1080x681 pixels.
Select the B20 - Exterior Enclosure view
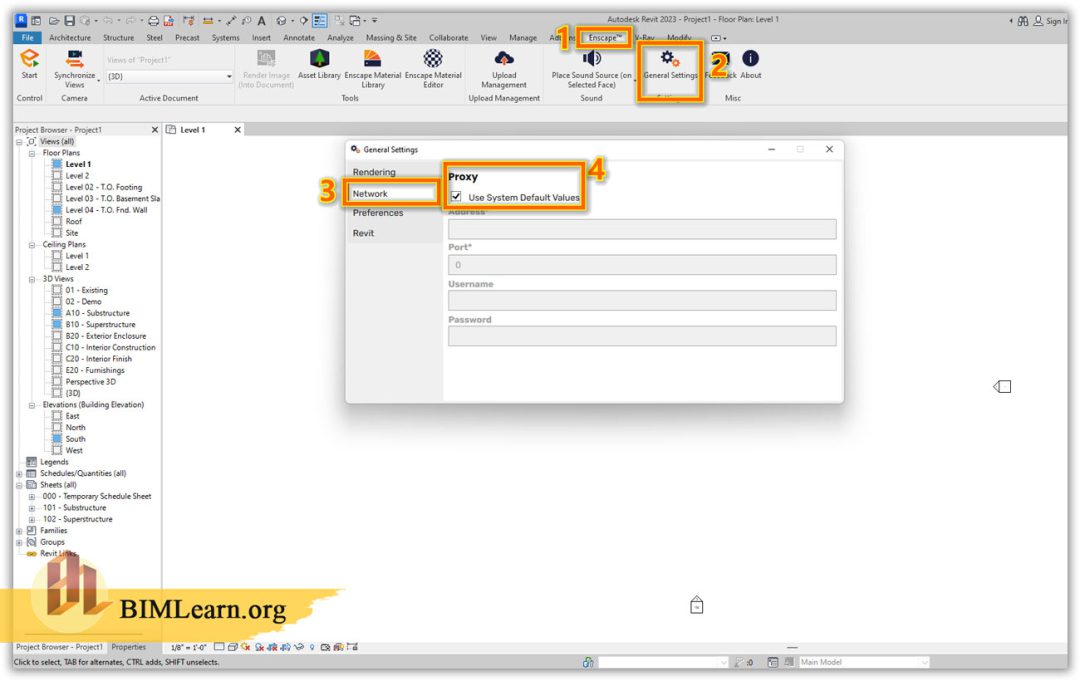tap(105, 336)
